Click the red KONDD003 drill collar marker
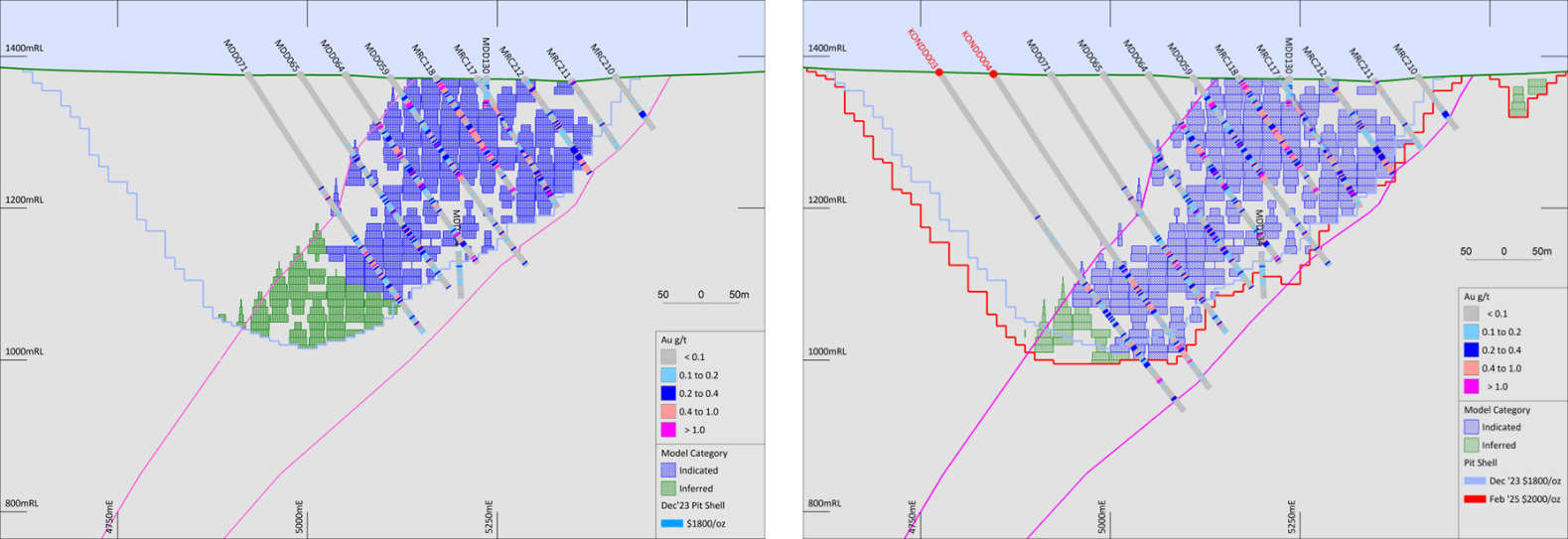The width and height of the screenshot is (1568, 539). tap(939, 72)
